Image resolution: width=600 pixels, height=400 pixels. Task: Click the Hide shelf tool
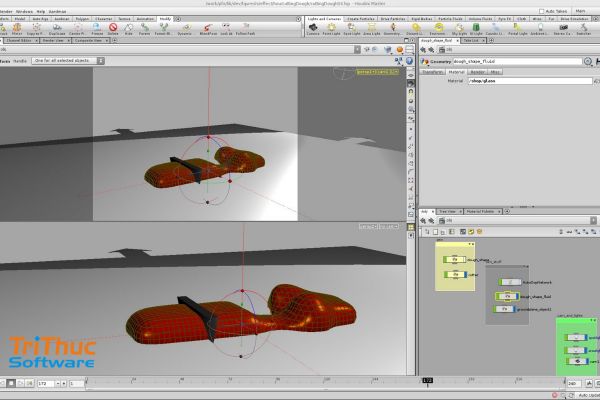point(129,29)
